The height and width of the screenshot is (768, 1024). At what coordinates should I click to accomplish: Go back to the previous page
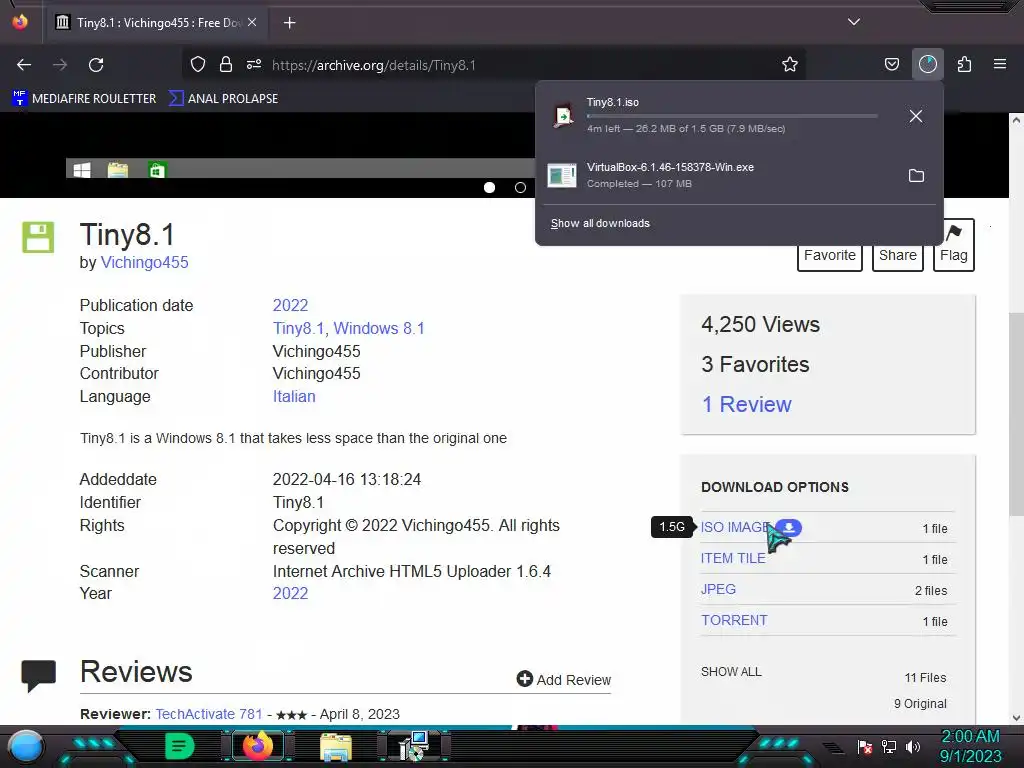point(24,65)
